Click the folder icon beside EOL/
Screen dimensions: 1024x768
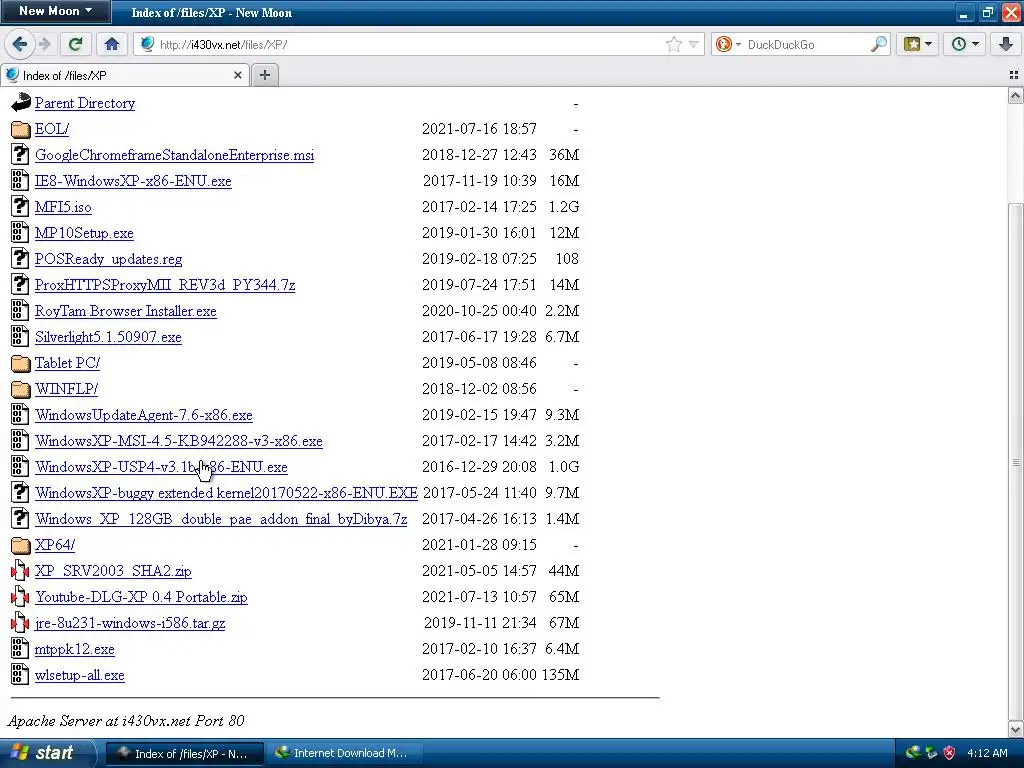pyautogui.click(x=20, y=129)
